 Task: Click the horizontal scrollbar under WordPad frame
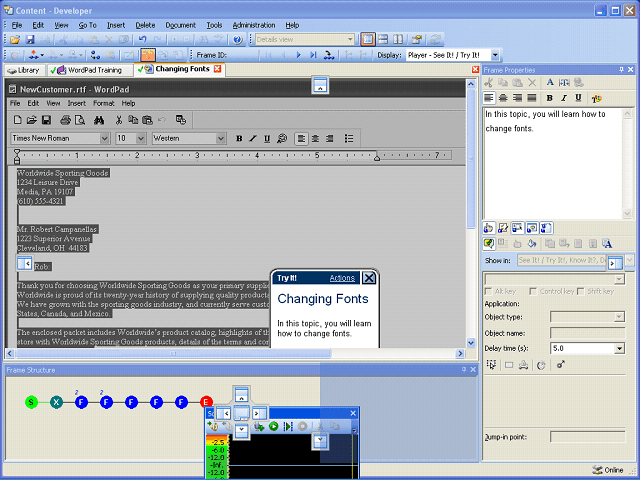click(x=235, y=354)
